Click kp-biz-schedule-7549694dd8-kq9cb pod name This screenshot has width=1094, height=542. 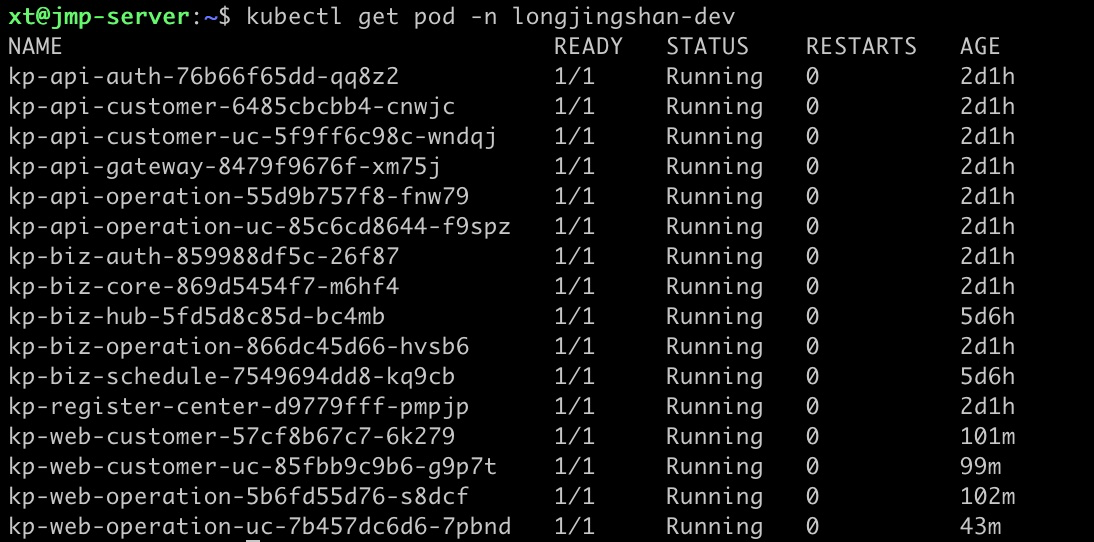click(232, 377)
